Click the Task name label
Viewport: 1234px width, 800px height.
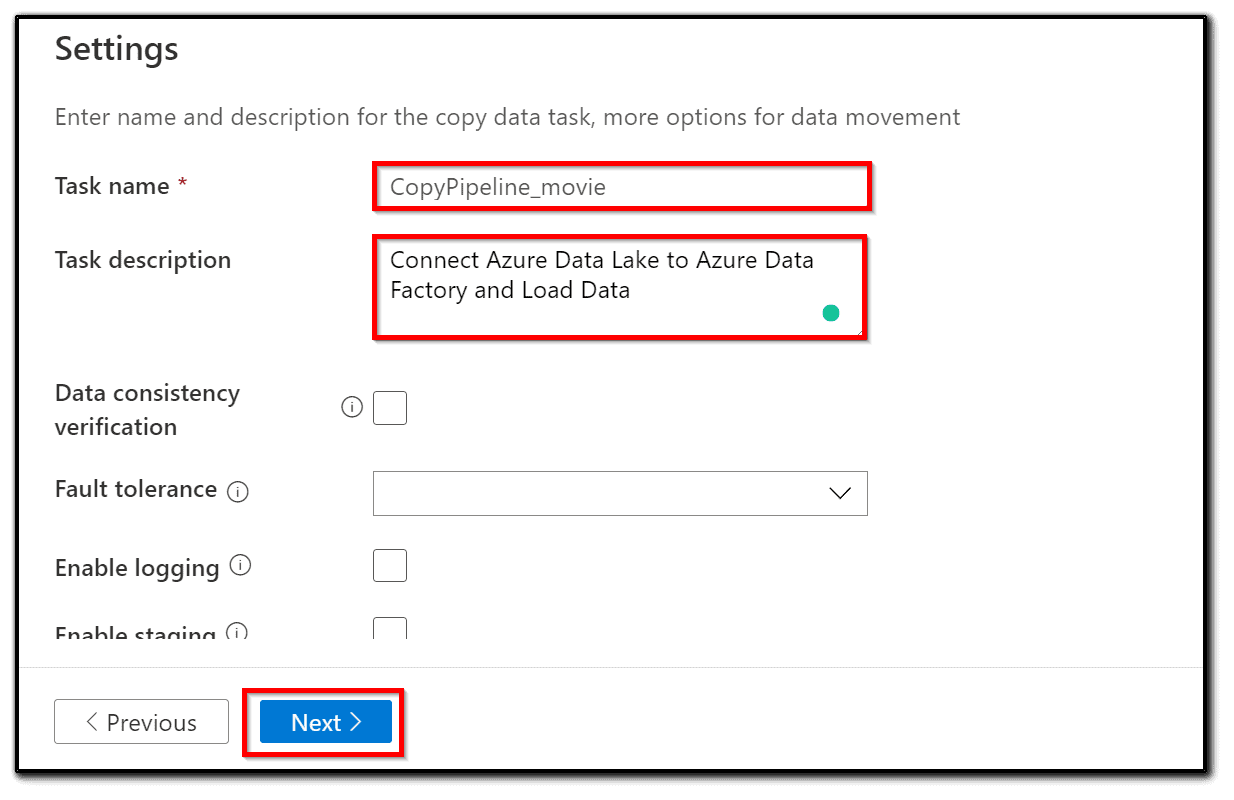[112, 186]
